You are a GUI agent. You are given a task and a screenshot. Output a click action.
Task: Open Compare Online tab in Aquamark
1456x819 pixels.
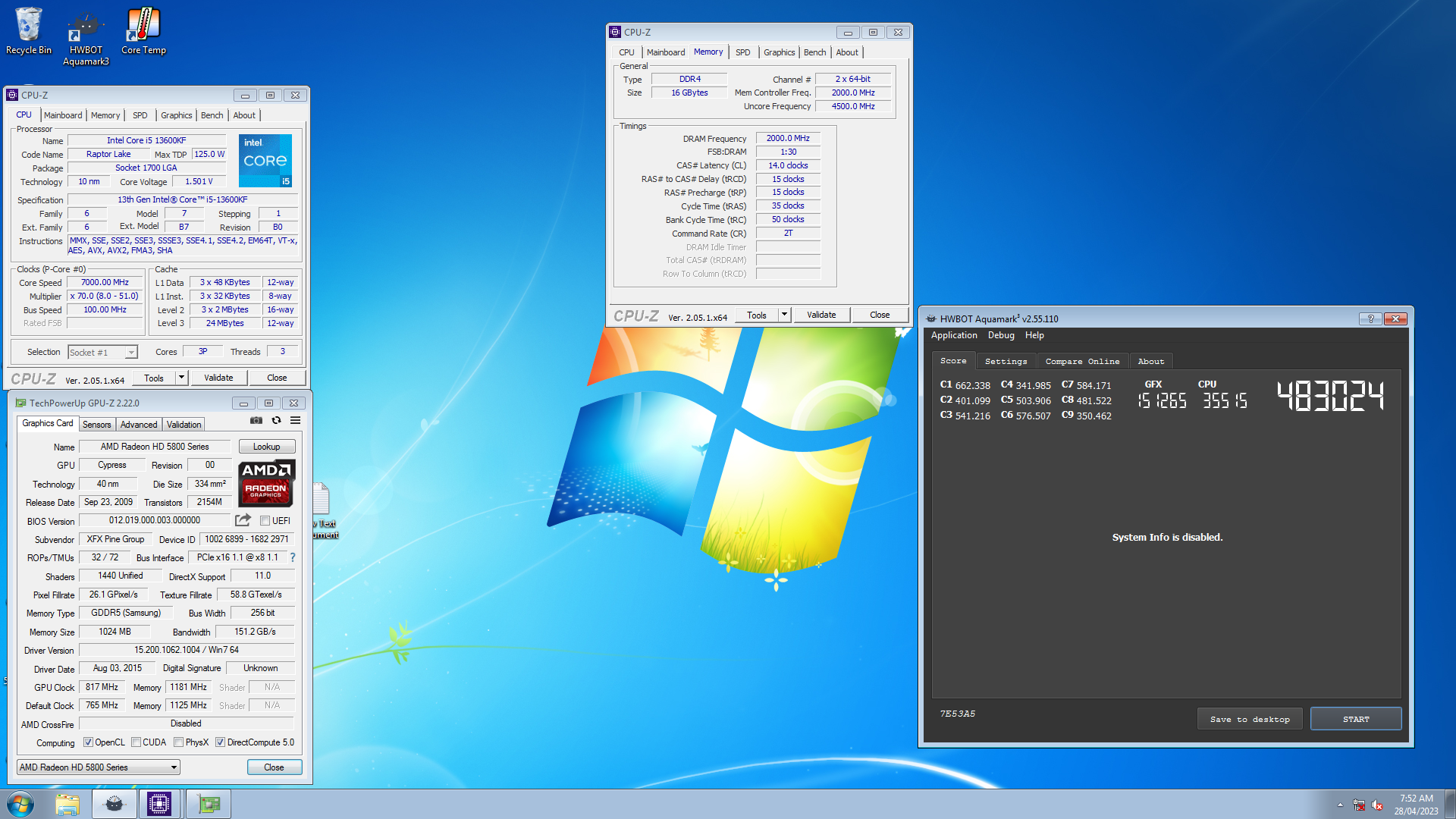(x=1082, y=362)
